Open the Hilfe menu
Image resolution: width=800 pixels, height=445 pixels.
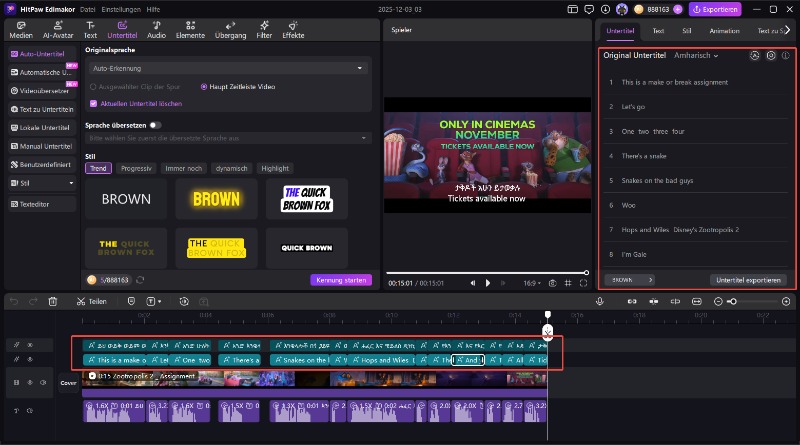point(153,9)
